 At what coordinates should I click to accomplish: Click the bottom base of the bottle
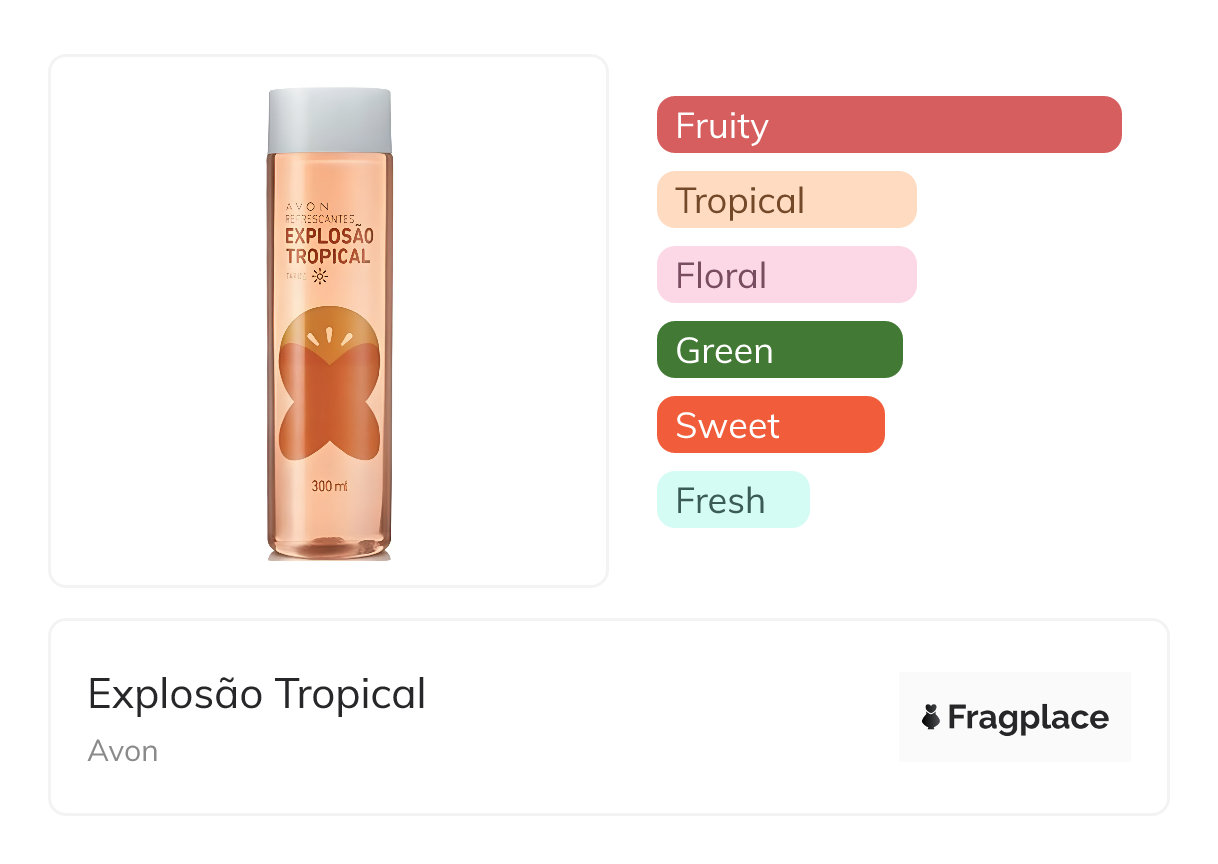coord(329,548)
